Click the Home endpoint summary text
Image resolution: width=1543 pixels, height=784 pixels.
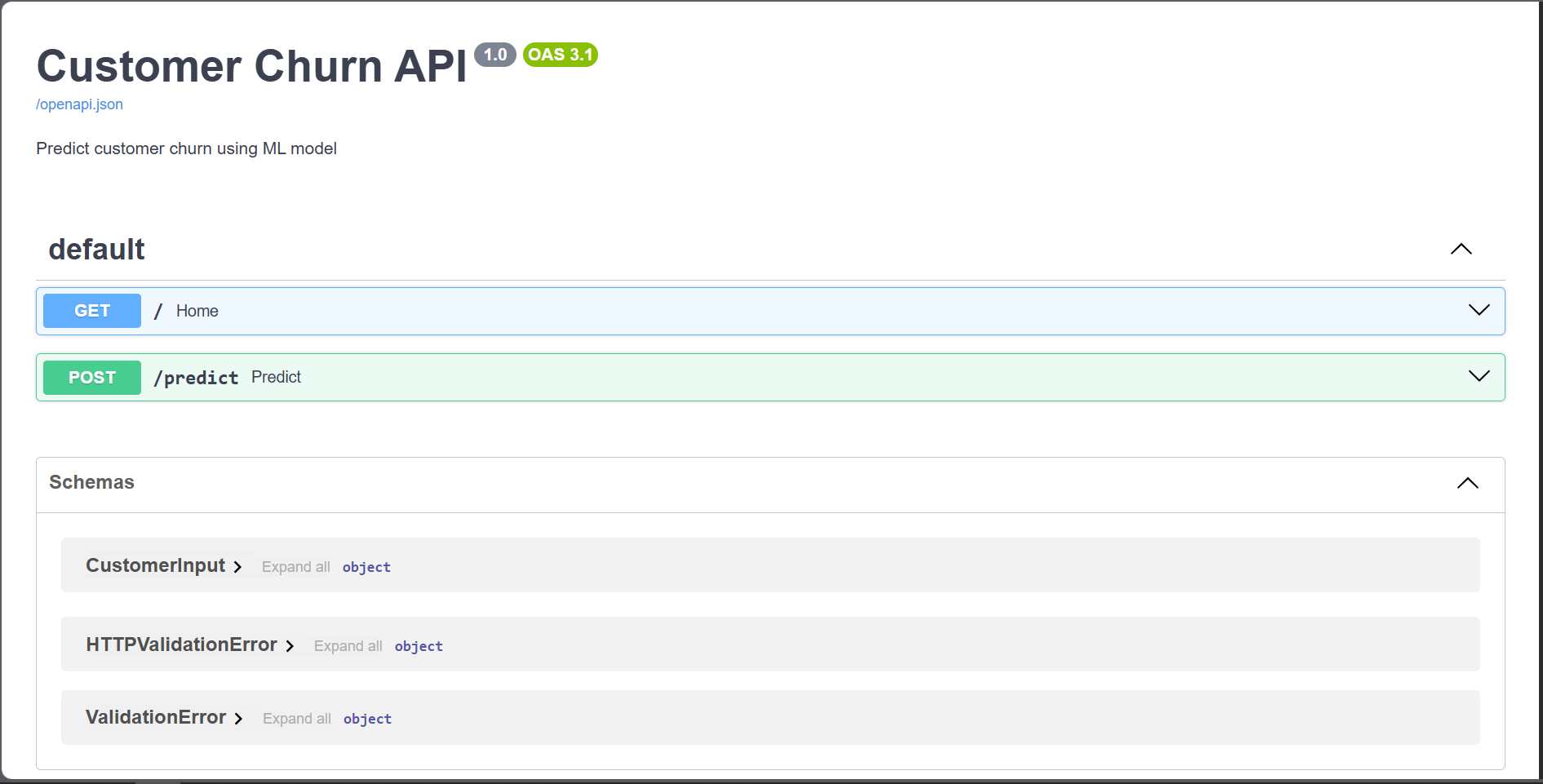click(197, 311)
